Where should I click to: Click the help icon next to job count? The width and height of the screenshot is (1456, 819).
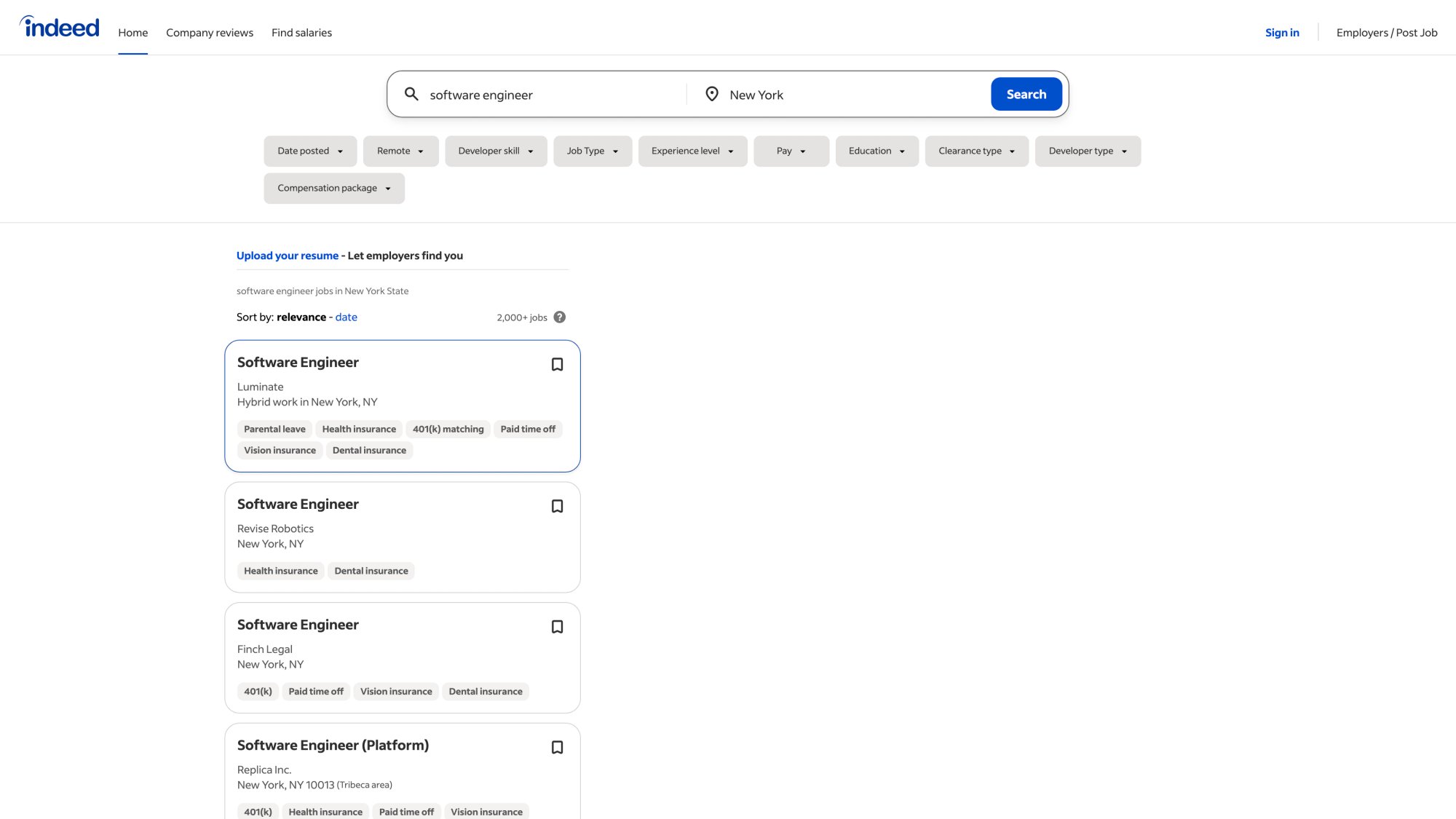click(559, 317)
